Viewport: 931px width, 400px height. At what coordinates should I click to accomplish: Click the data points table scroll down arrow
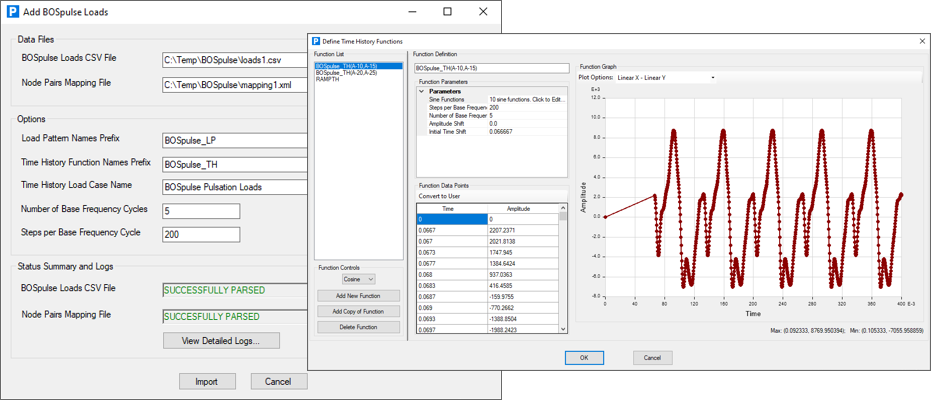[563, 328]
